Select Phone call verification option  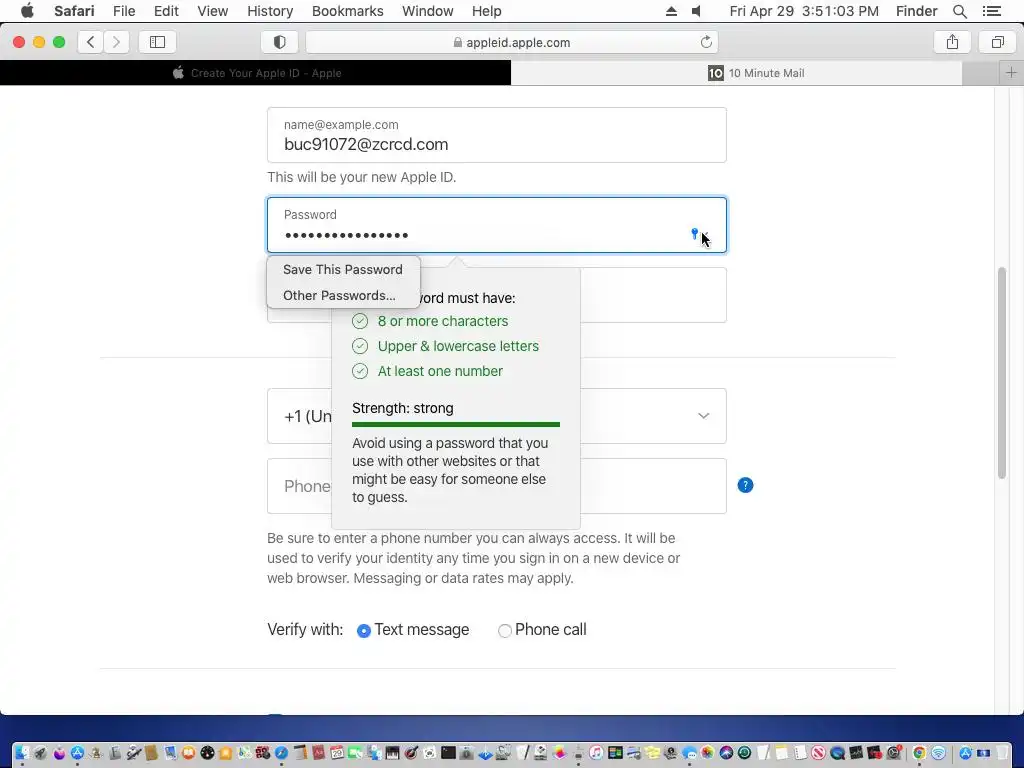(x=505, y=630)
